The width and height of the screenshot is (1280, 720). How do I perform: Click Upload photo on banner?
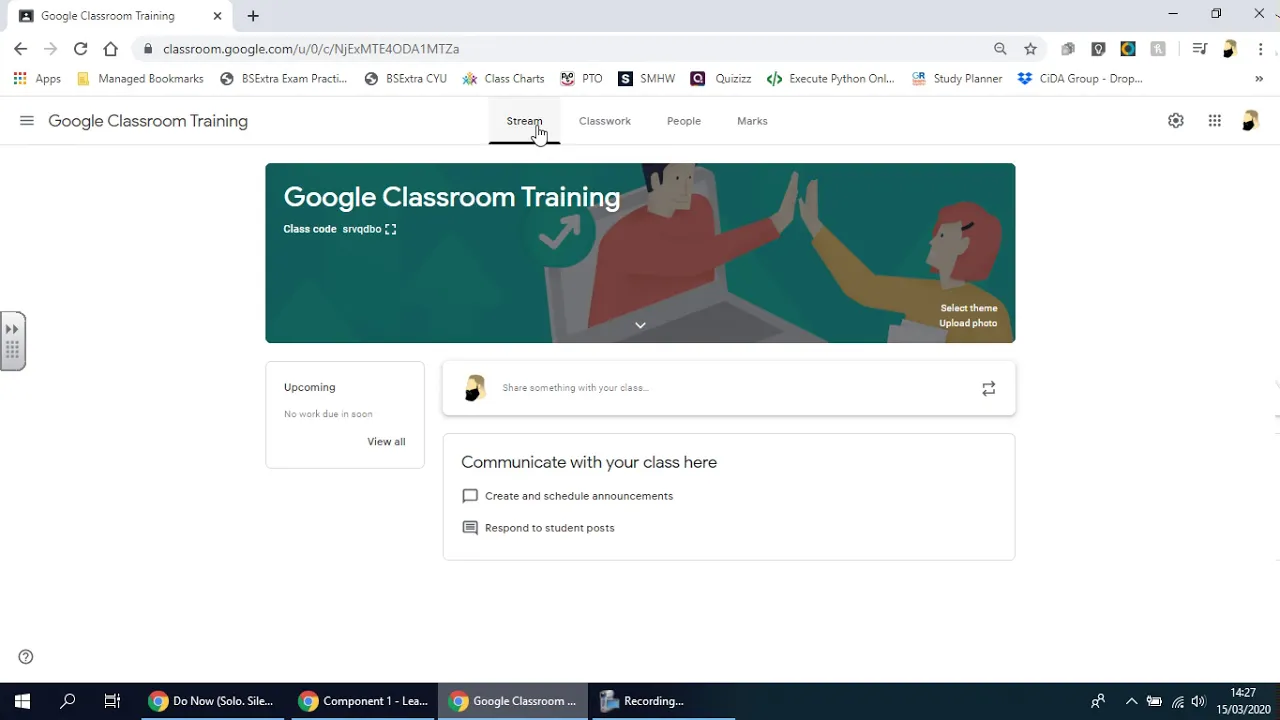click(x=968, y=323)
